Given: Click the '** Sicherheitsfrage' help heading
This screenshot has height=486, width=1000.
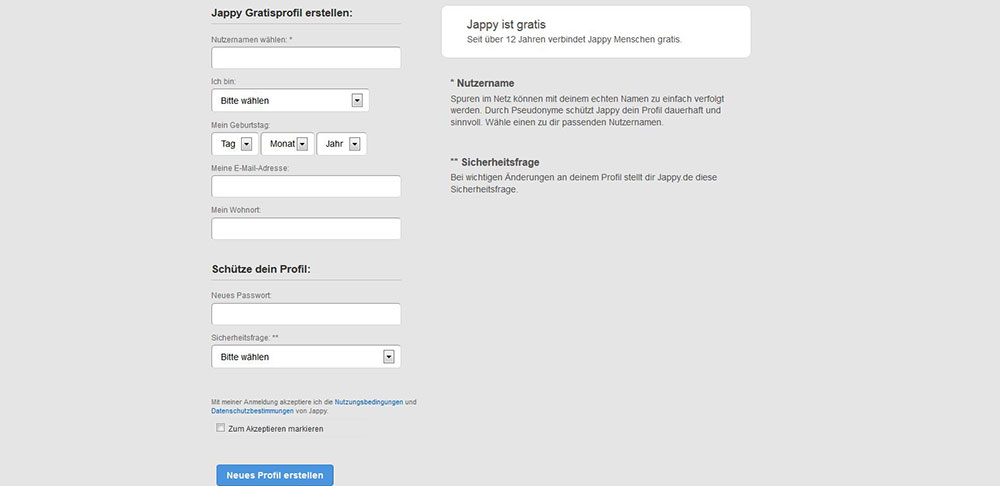Looking at the screenshot, I should 496,161.
